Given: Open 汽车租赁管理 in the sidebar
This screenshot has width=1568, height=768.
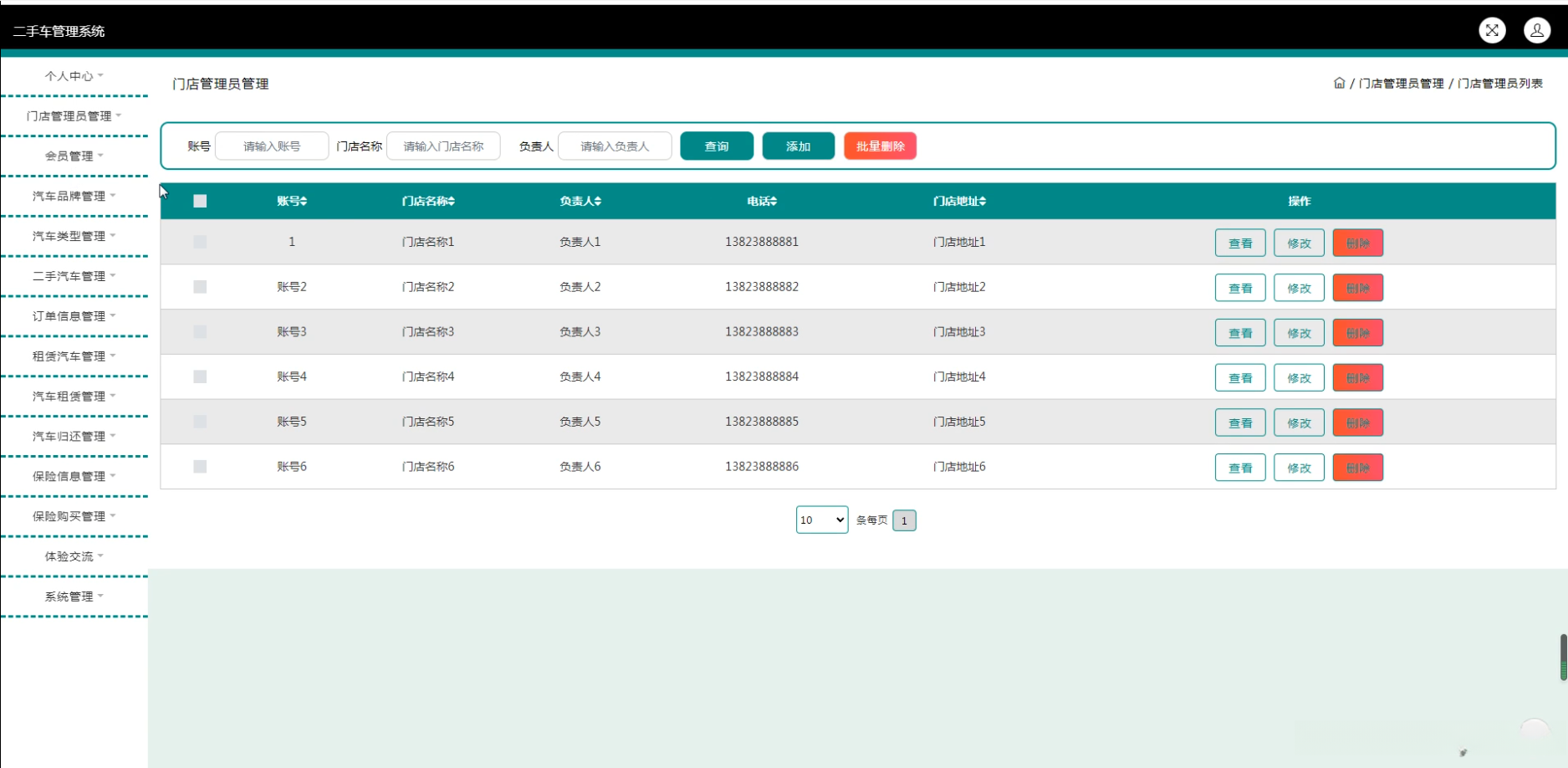Looking at the screenshot, I should 74,397.
